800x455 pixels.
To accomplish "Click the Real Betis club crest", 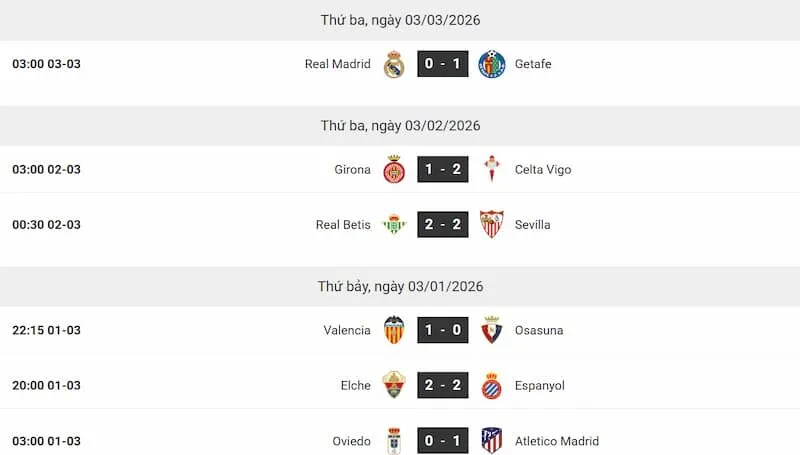I will (394, 225).
